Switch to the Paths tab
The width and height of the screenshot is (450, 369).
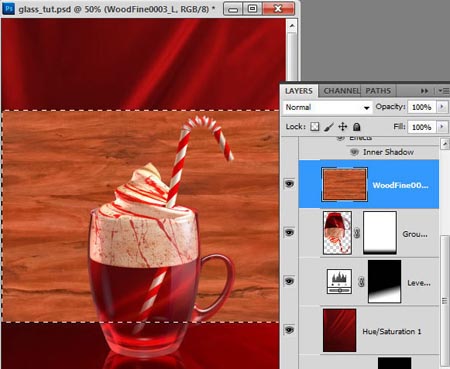(378, 91)
